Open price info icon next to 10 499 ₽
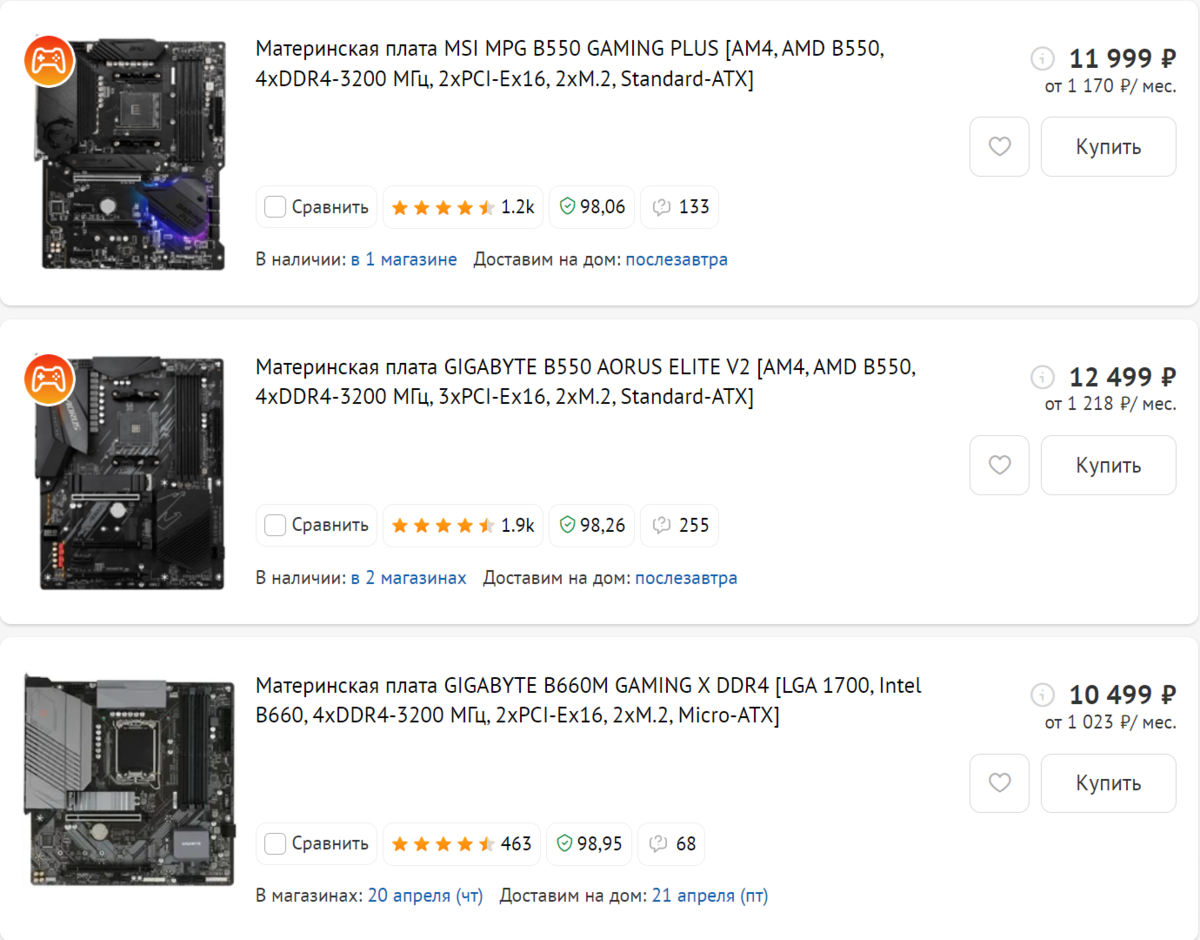Viewport: 1200px width, 940px height. [x=1042, y=694]
